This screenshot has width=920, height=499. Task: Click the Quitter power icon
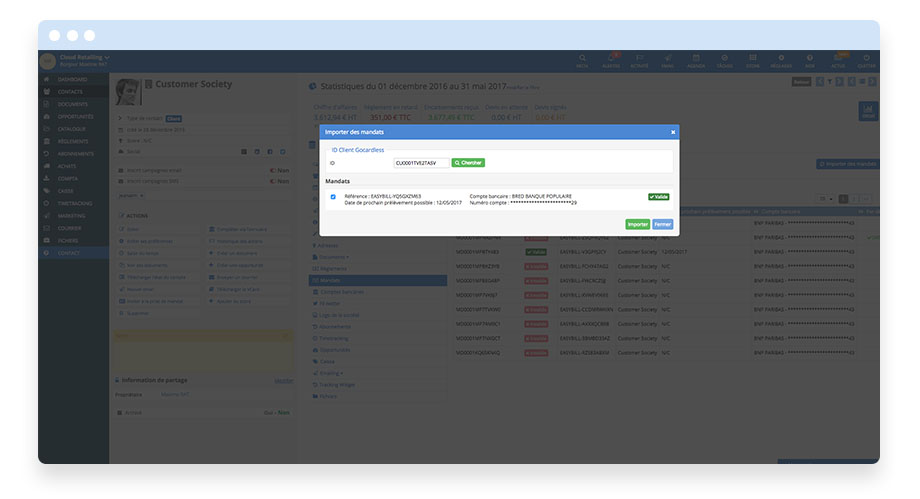point(867,60)
